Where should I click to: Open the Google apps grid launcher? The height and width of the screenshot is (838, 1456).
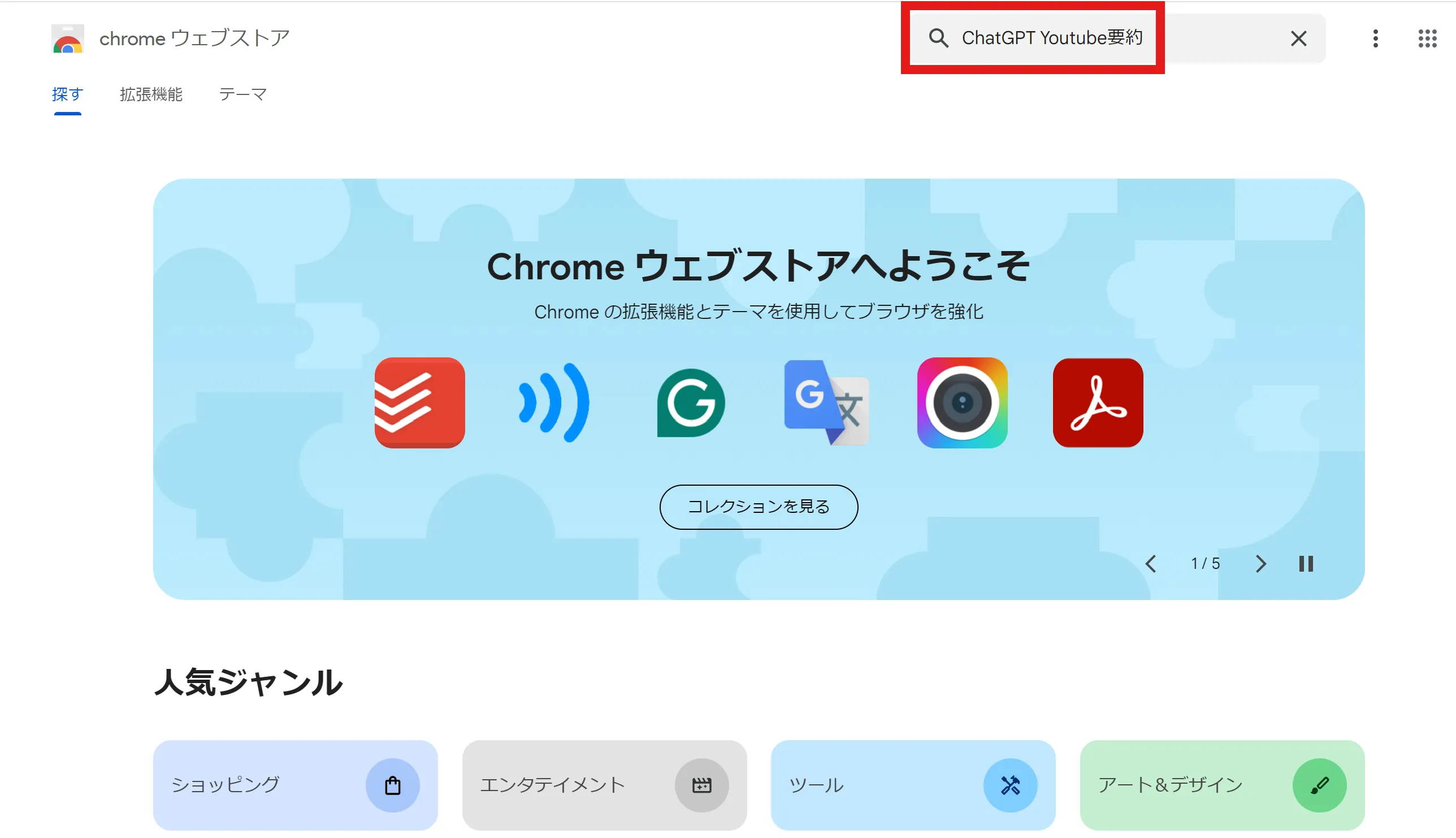pos(1427,38)
